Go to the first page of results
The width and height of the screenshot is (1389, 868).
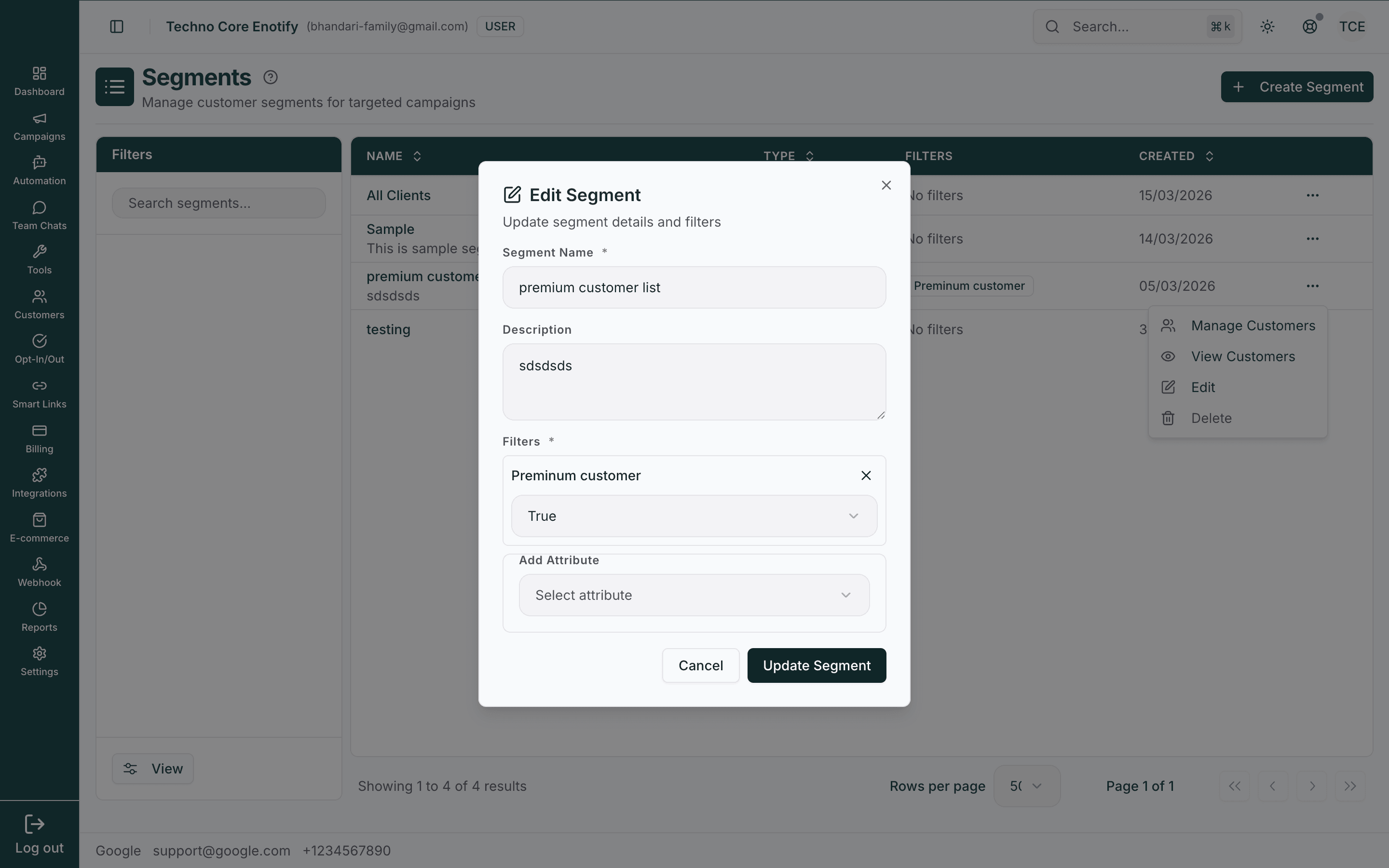coord(1235,786)
